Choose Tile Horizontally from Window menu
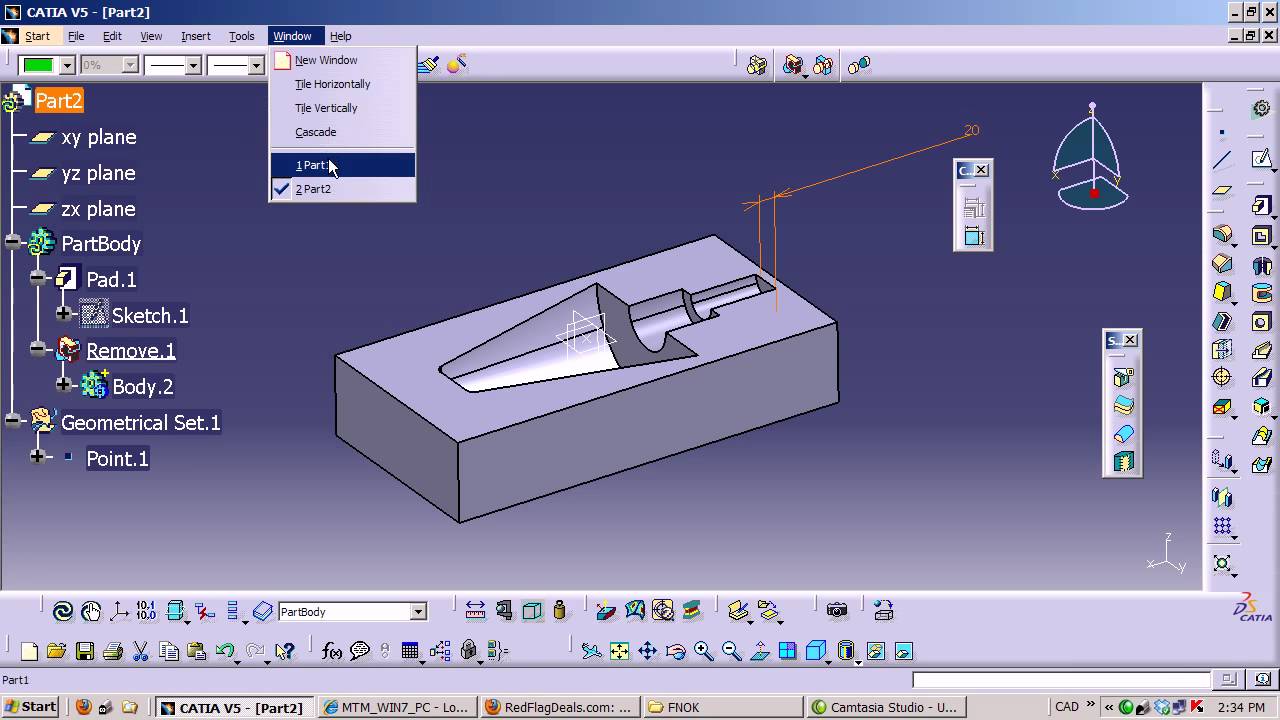Viewport: 1280px width, 720px height. point(332,84)
